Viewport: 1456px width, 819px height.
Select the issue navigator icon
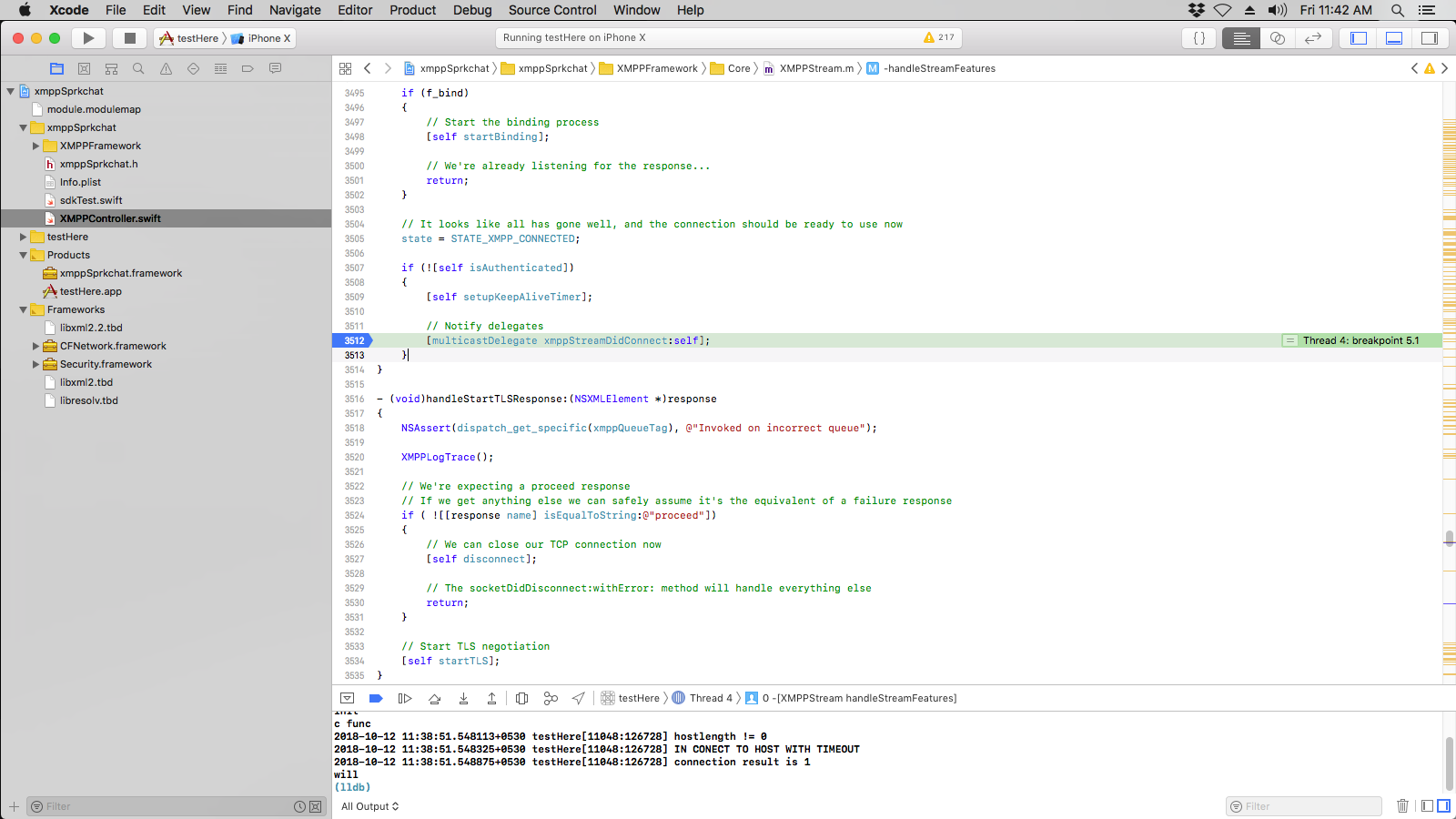[x=166, y=68]
